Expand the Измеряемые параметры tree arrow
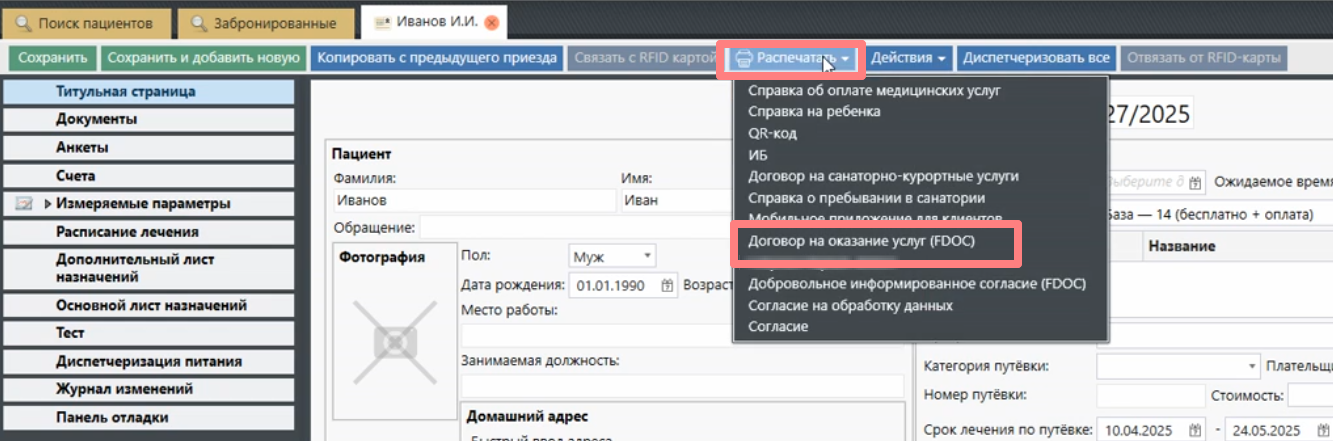 click(x=47, y=204)
